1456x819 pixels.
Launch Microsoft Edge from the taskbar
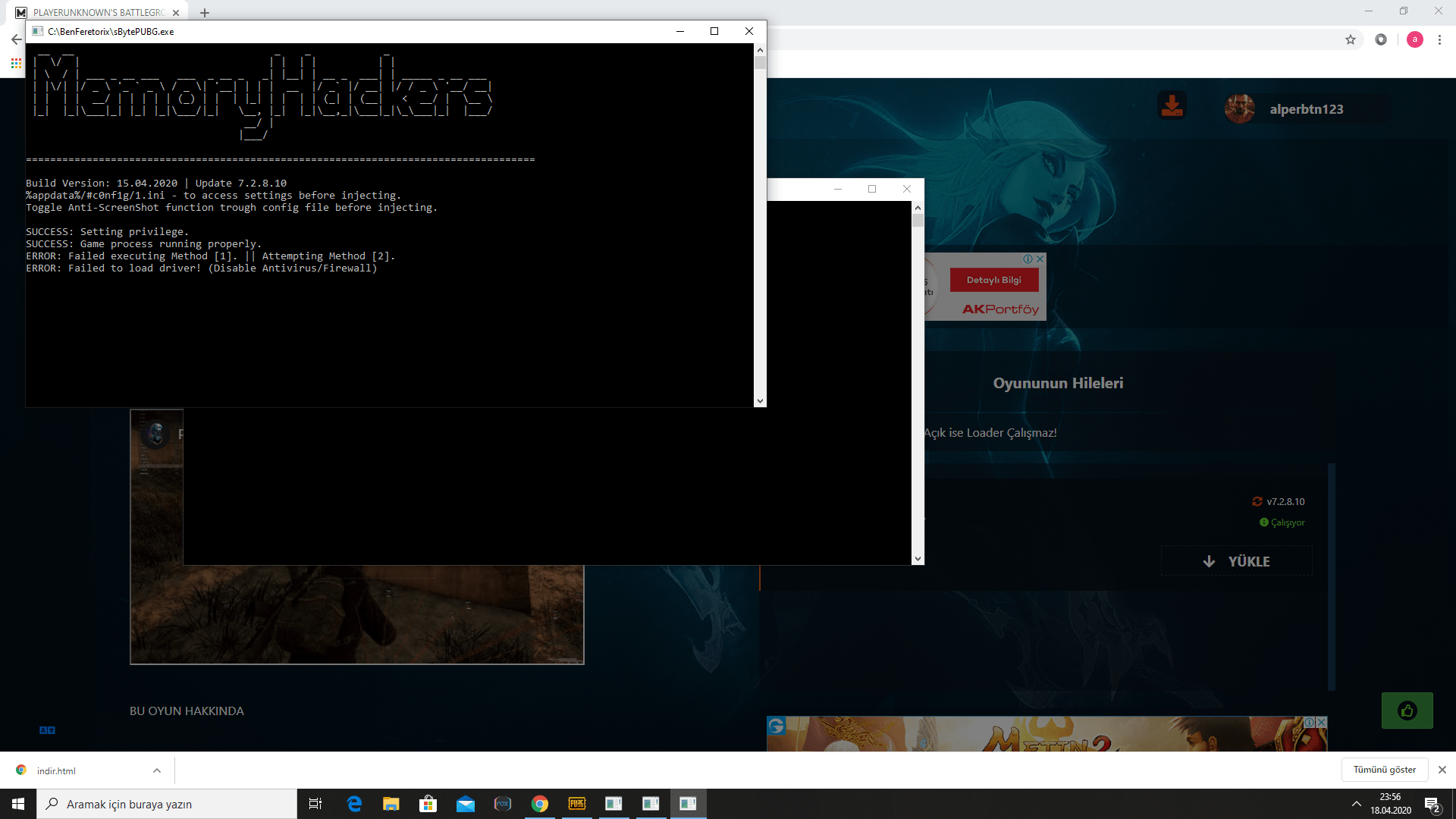coord(354,804)
